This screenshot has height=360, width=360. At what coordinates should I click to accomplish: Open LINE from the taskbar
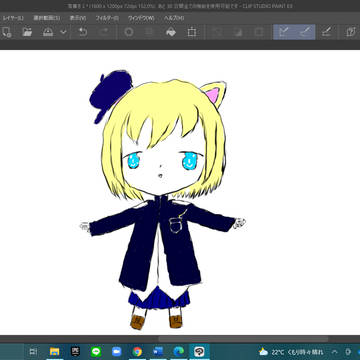96,352
